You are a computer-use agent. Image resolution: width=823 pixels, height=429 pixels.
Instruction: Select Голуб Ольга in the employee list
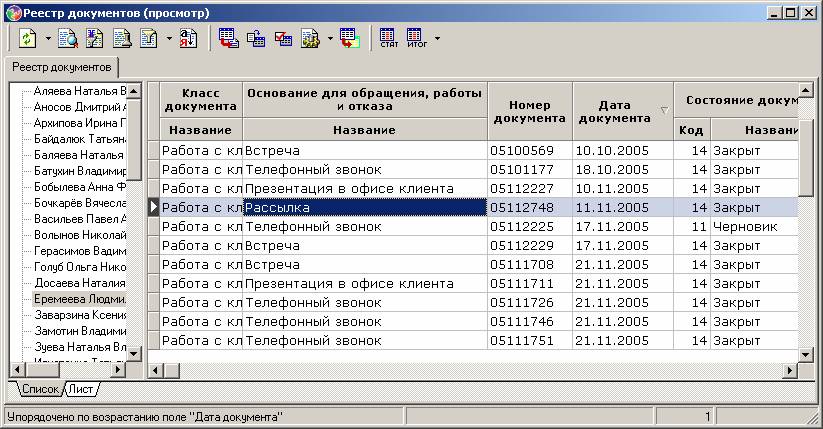click(79, 267)
